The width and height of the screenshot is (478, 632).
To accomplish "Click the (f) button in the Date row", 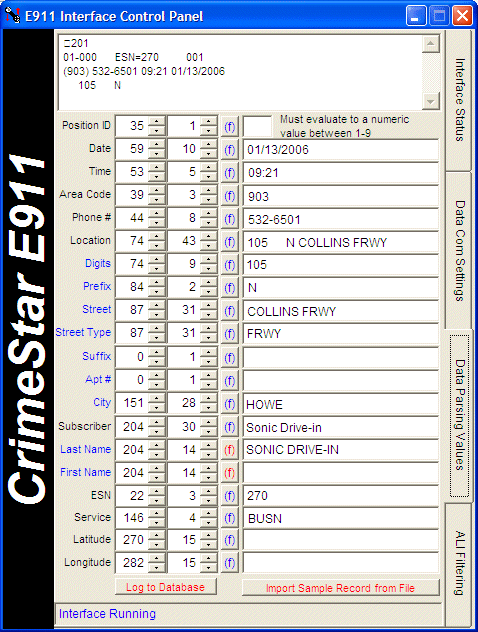I will point(229,150).
